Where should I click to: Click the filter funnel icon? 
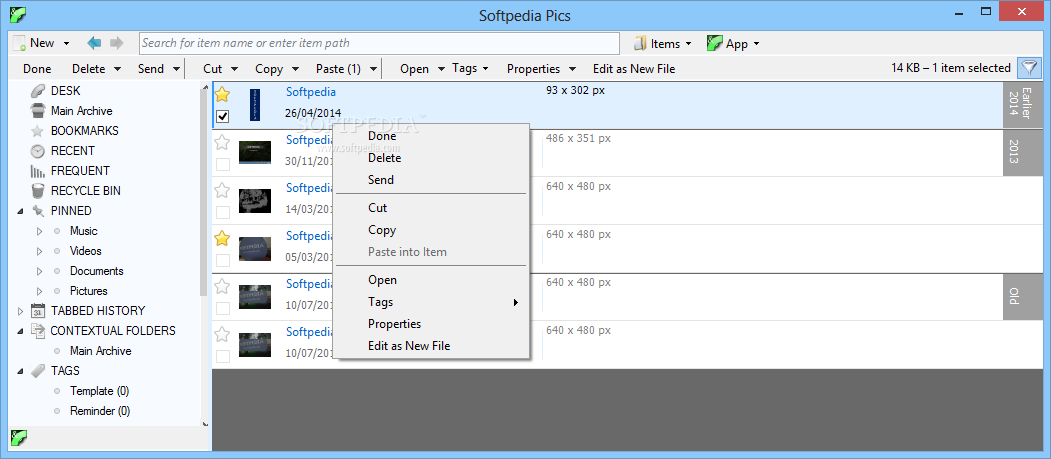pos(1029,68)
